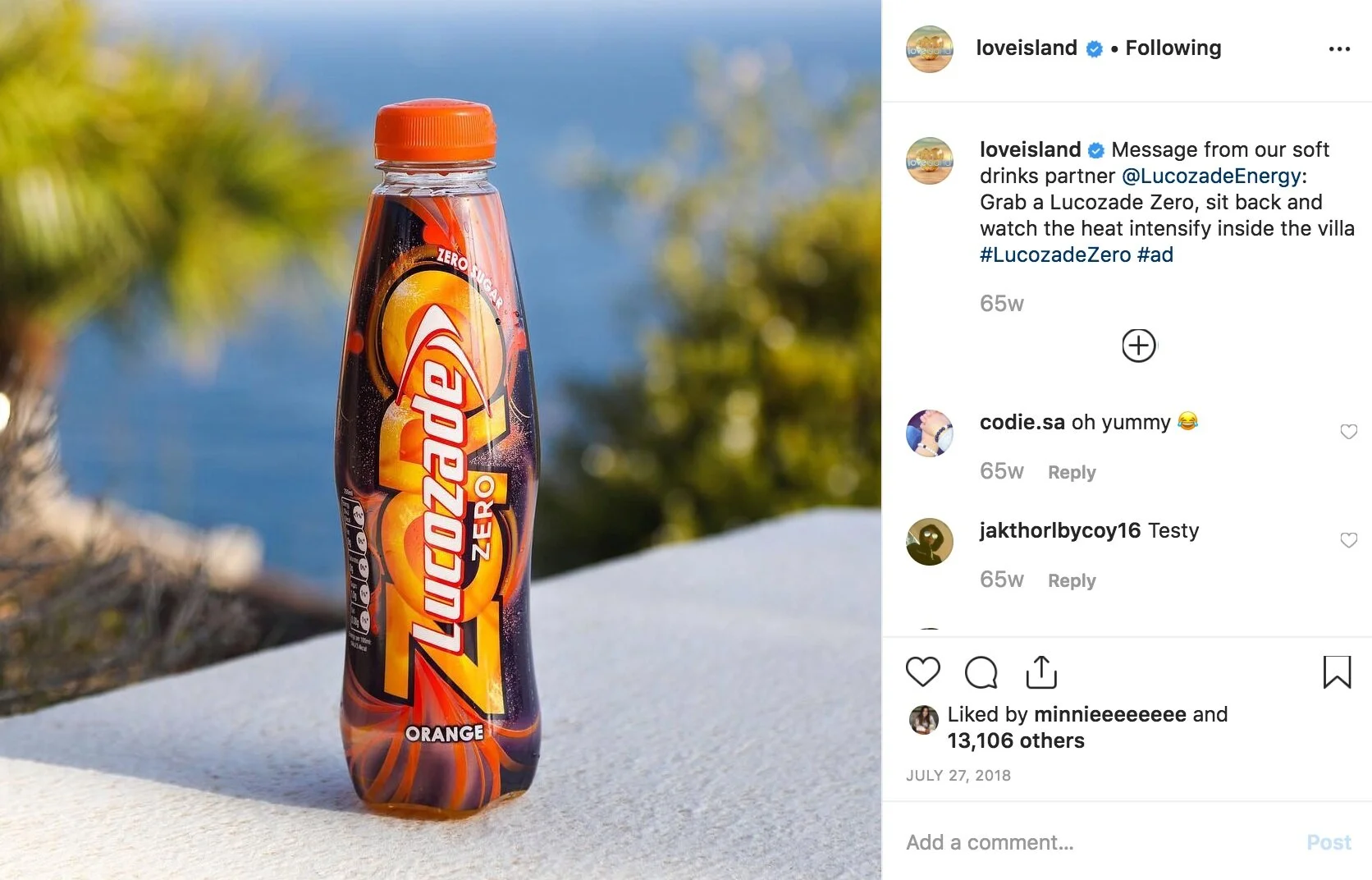The image size is (1372, 880).
Task: Save the post with the bookmark icon
Action: (1337, 671)
